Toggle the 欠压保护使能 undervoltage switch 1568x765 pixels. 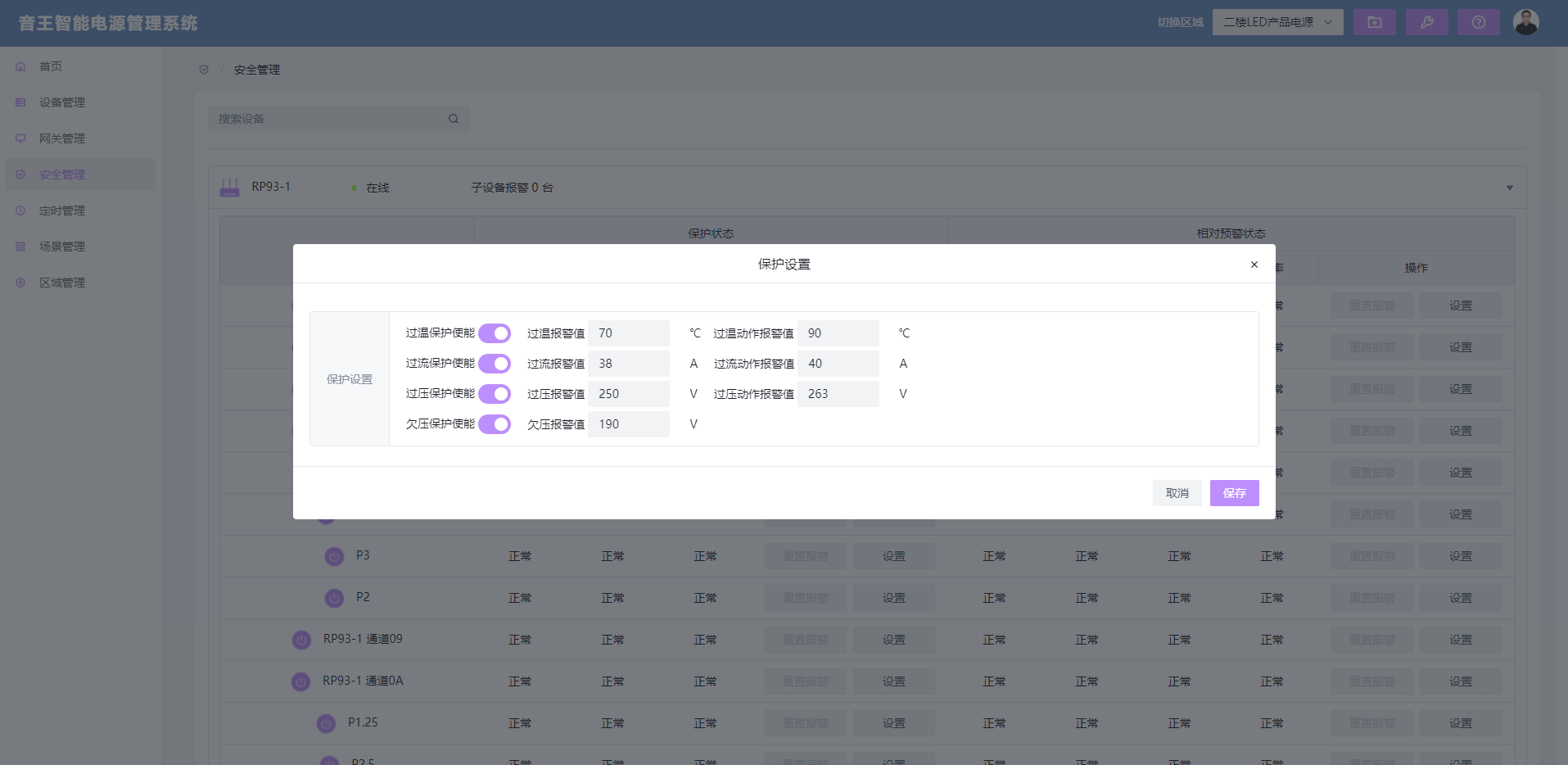tap(495, 424)
